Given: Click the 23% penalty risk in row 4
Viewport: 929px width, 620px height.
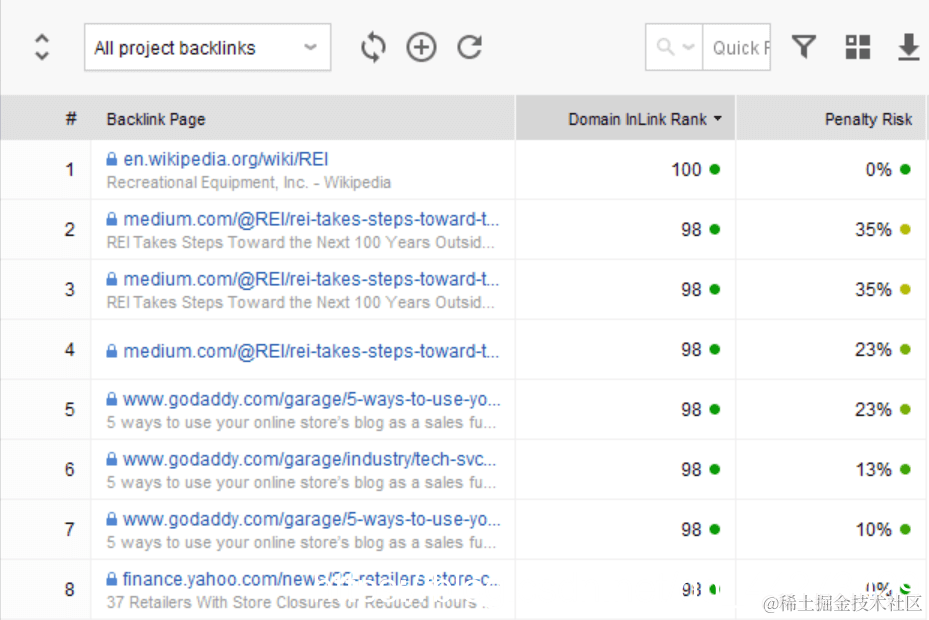Looking at the screenshot, I should (x=873, y=349).
